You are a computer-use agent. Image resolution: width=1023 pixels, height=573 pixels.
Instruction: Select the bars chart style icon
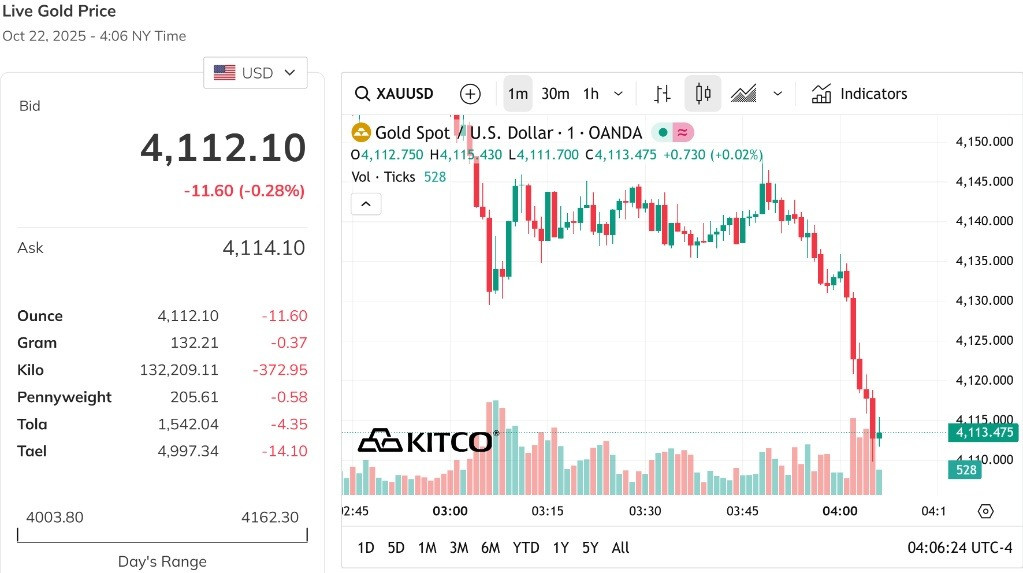click(662, 94)
